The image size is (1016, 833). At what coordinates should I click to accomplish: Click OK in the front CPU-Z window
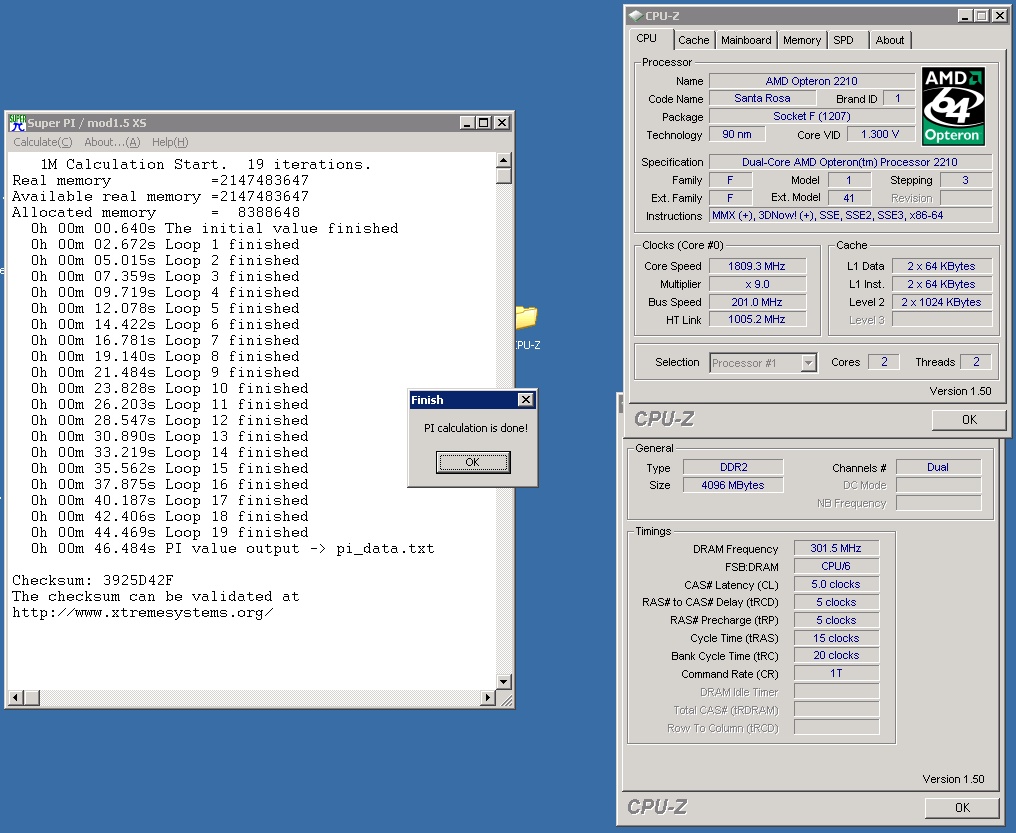pos(969,420)
